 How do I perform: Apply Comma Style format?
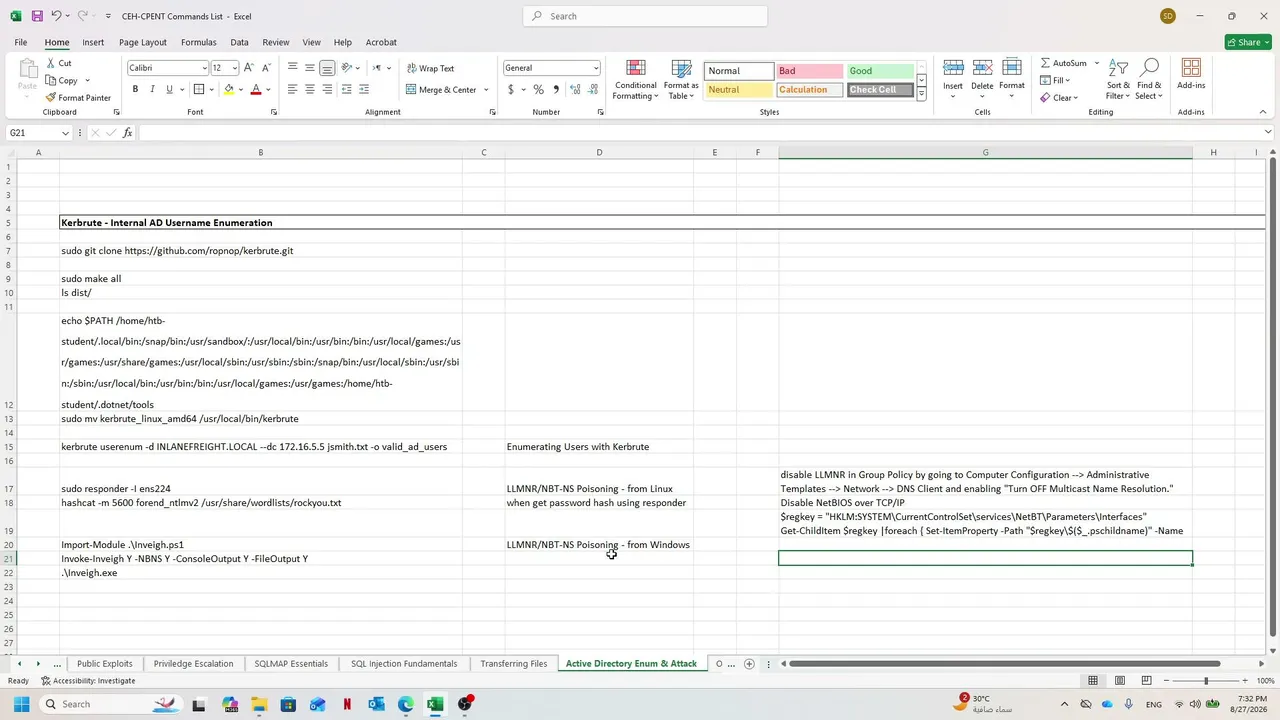[x=555, y=90]
